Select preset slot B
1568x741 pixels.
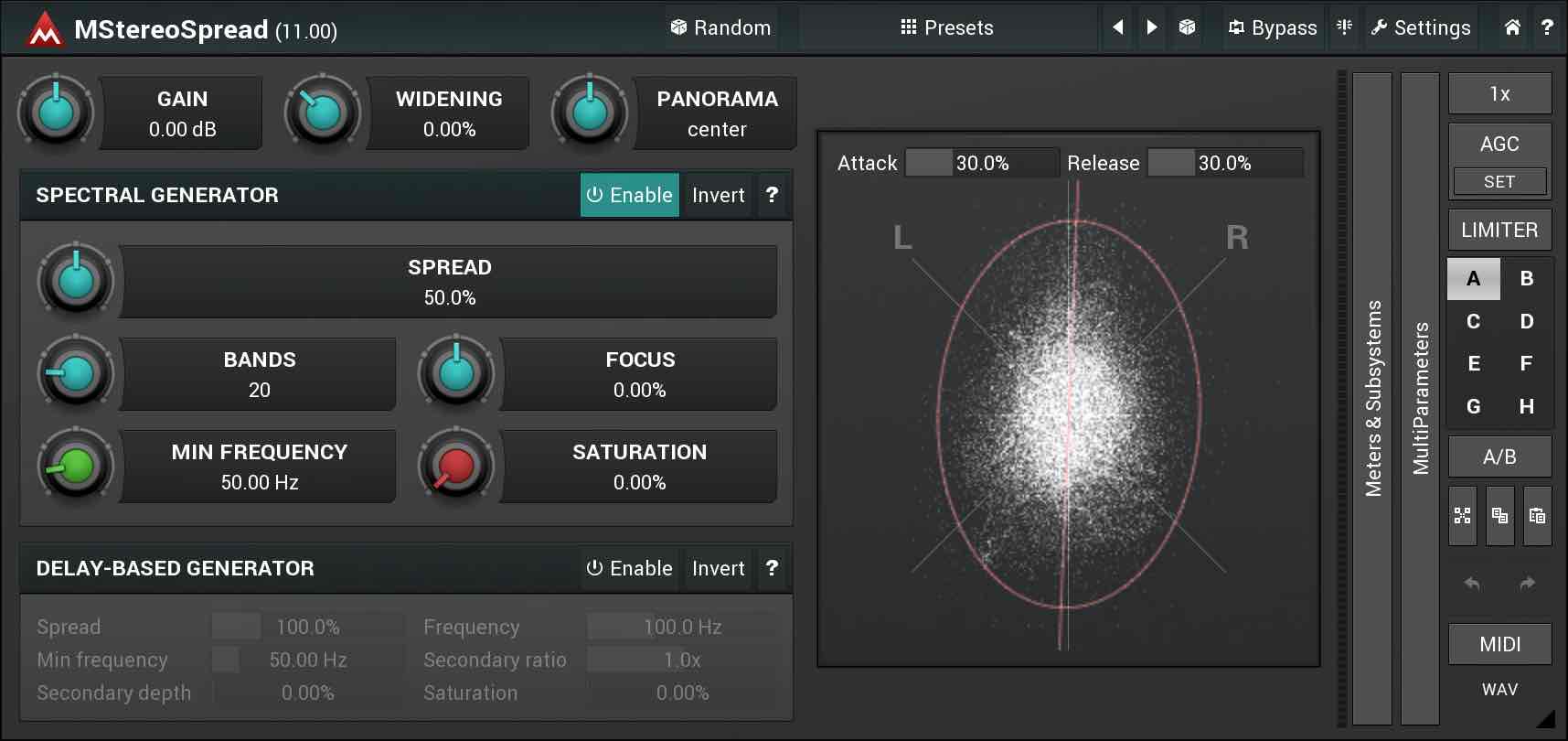1526,279
